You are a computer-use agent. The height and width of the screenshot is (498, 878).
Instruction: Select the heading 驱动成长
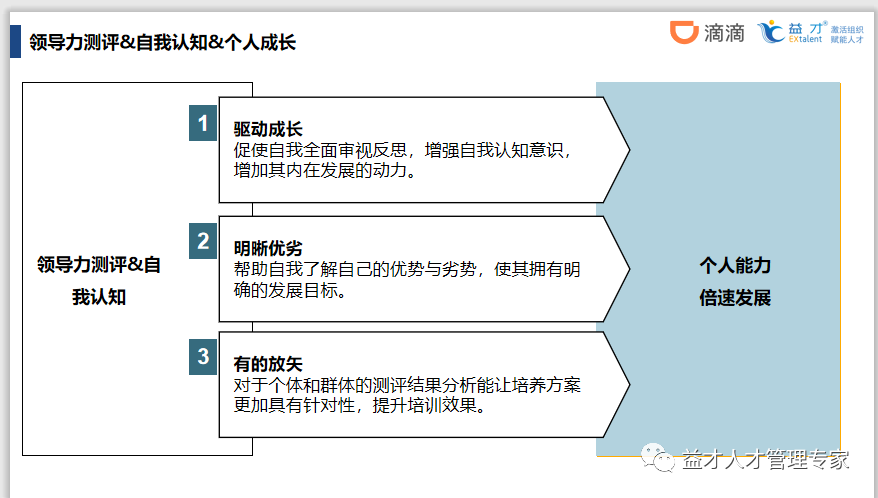coord(268,129)
